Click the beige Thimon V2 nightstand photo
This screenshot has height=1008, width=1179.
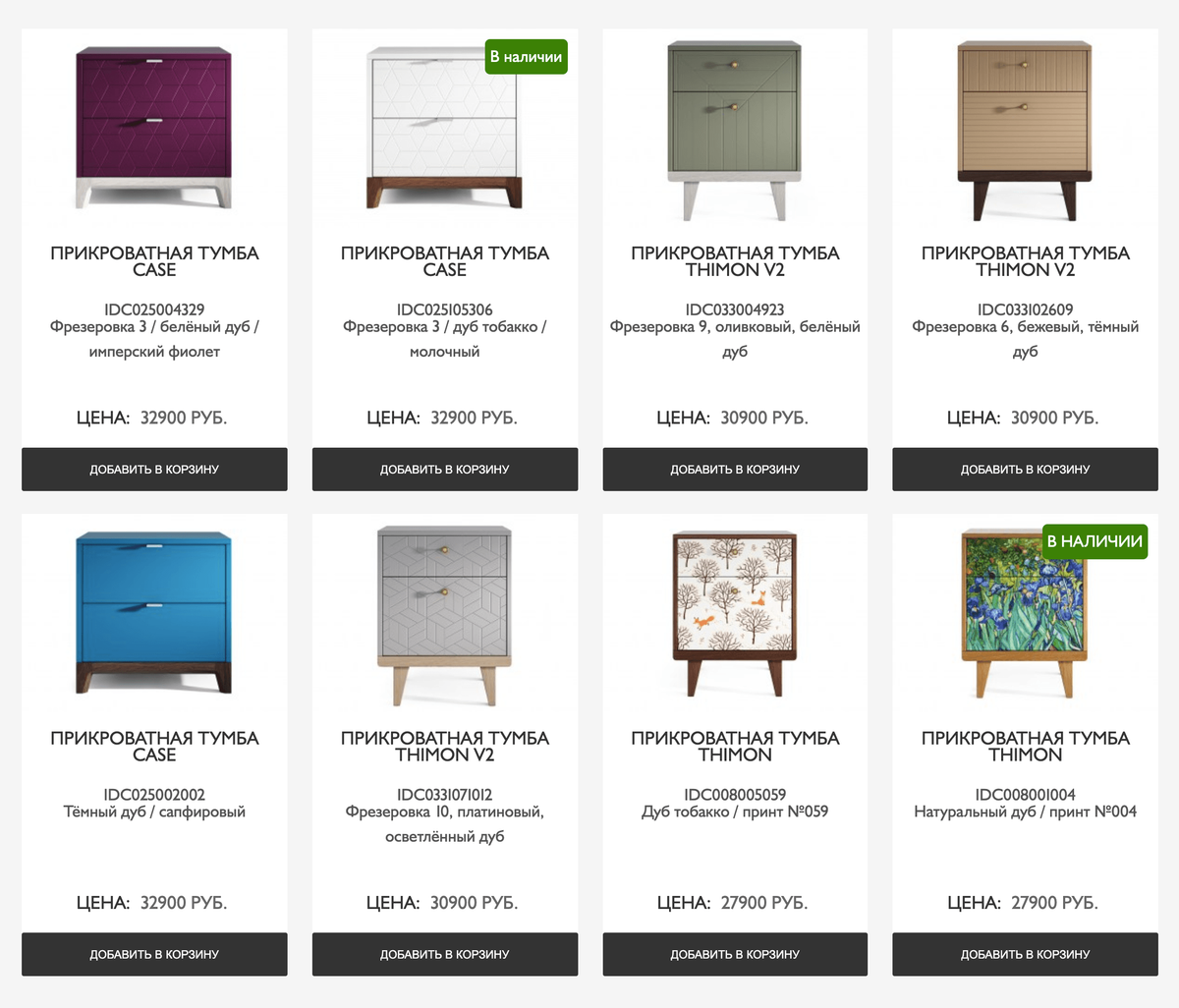click(x=1025, y=128)
